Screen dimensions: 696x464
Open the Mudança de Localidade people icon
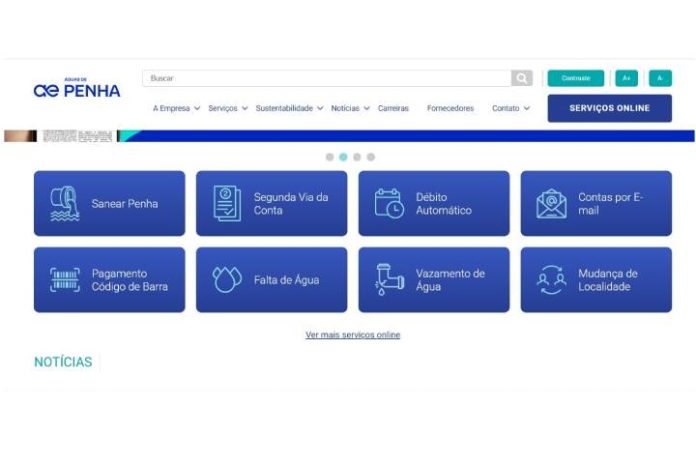coord(551,280)
